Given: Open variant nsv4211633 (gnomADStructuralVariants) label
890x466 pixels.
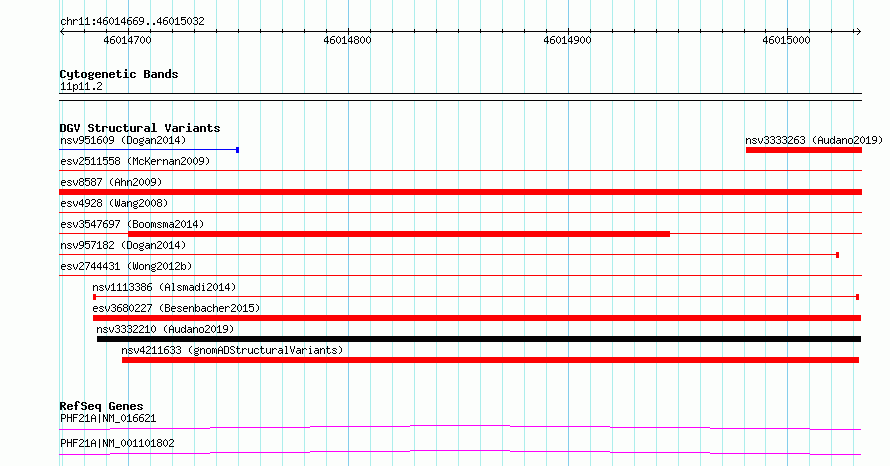Looking at the screenshot, I should (232, 350).
